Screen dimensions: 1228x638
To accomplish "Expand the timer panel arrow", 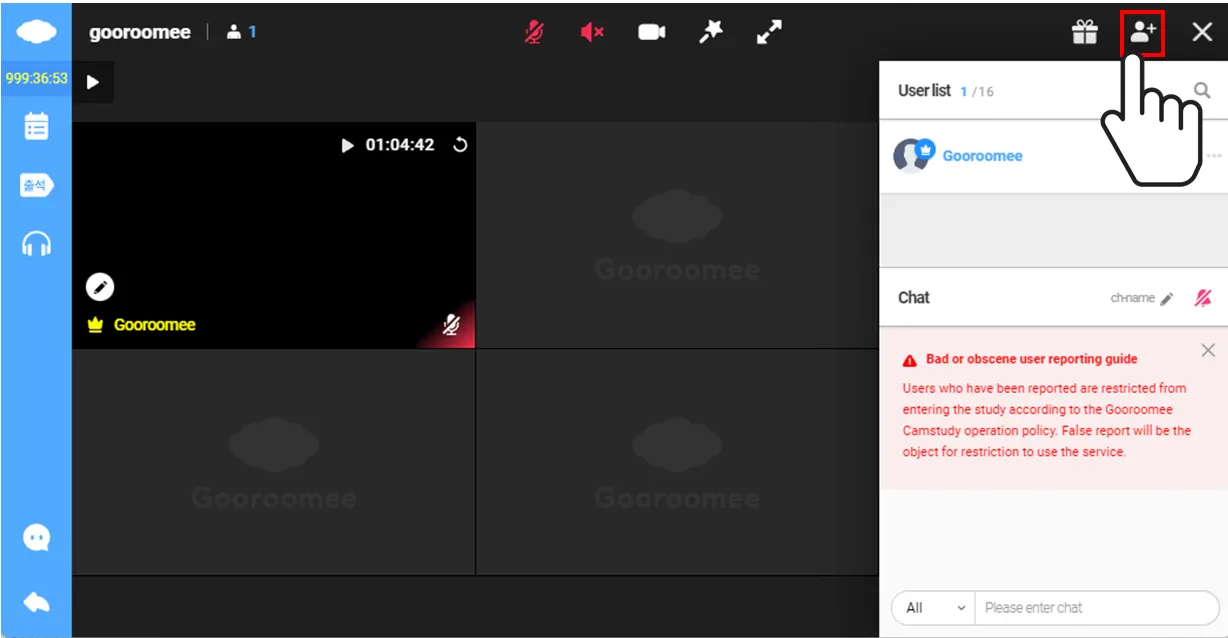I will (93, 82).
